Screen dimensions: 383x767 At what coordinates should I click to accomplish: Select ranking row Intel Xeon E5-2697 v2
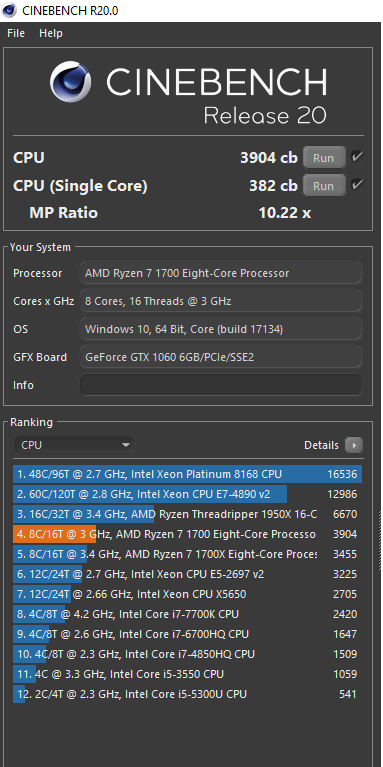click(187, 574)
